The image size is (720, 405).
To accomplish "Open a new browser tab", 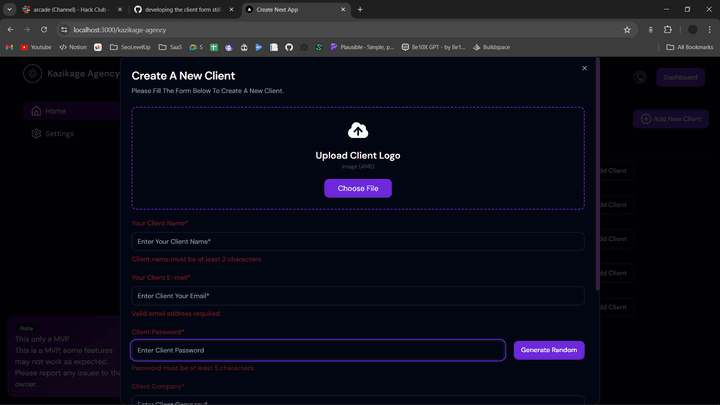I will [360, 10].
